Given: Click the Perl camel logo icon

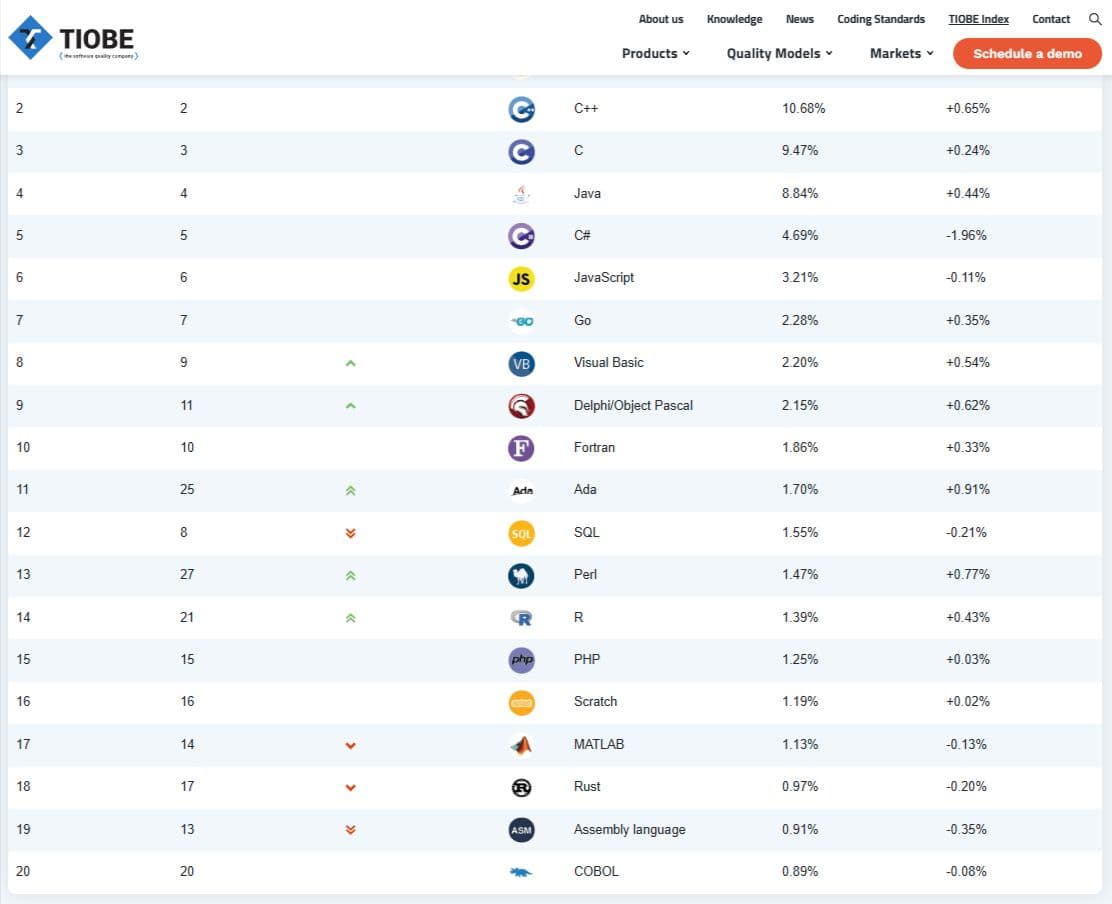Looking at the screenshot, I should 521,575.
